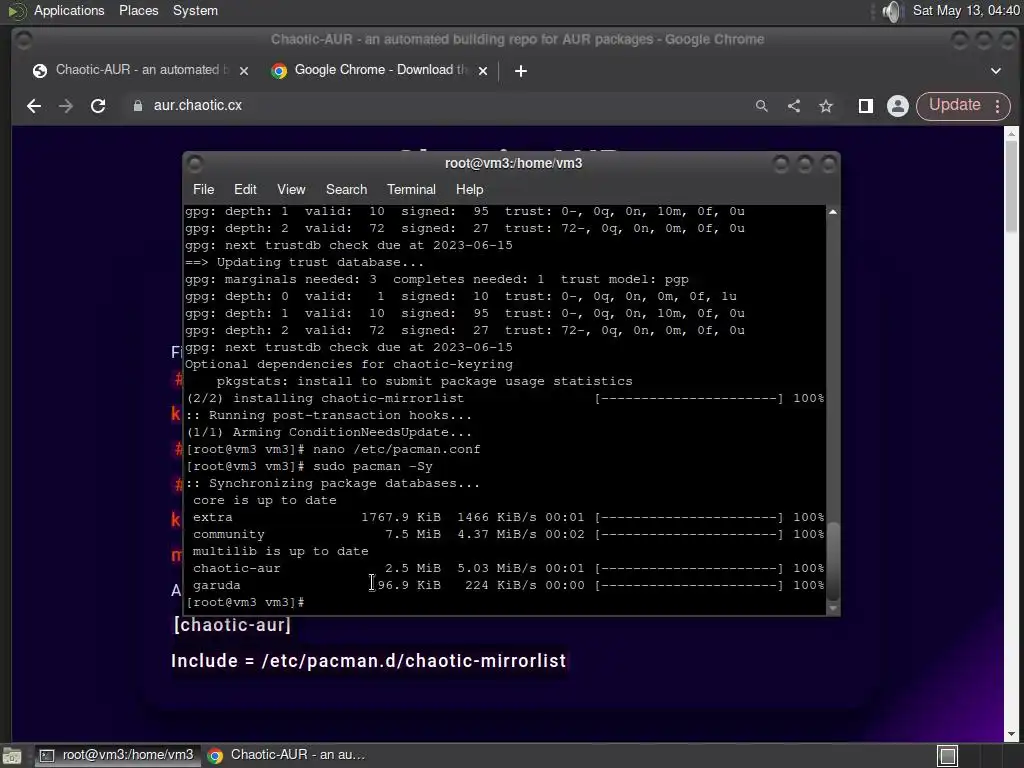Click the Include = /etc/pacman.d/chaotic-mirrorlist text
The width and height of the screenshot is (1024, 768).
click(368, 661)
